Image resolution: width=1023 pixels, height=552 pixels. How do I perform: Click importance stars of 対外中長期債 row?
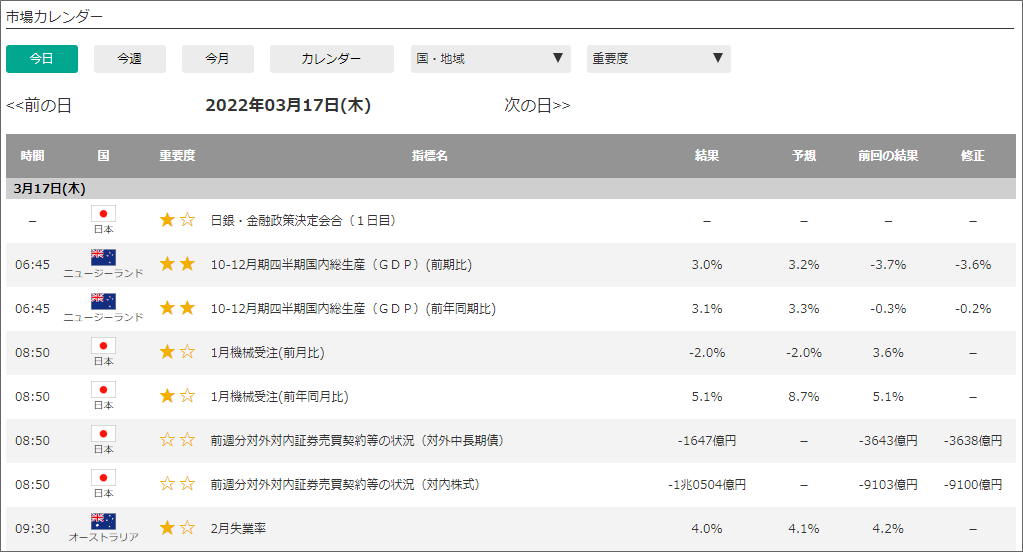[x=177, y=440]
